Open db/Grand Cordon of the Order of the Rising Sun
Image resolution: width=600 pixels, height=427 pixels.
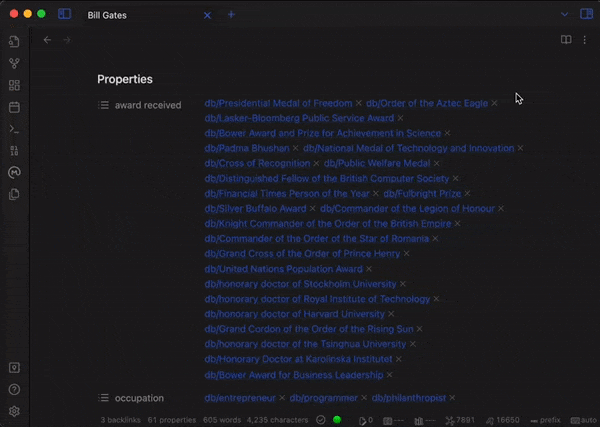309,329
